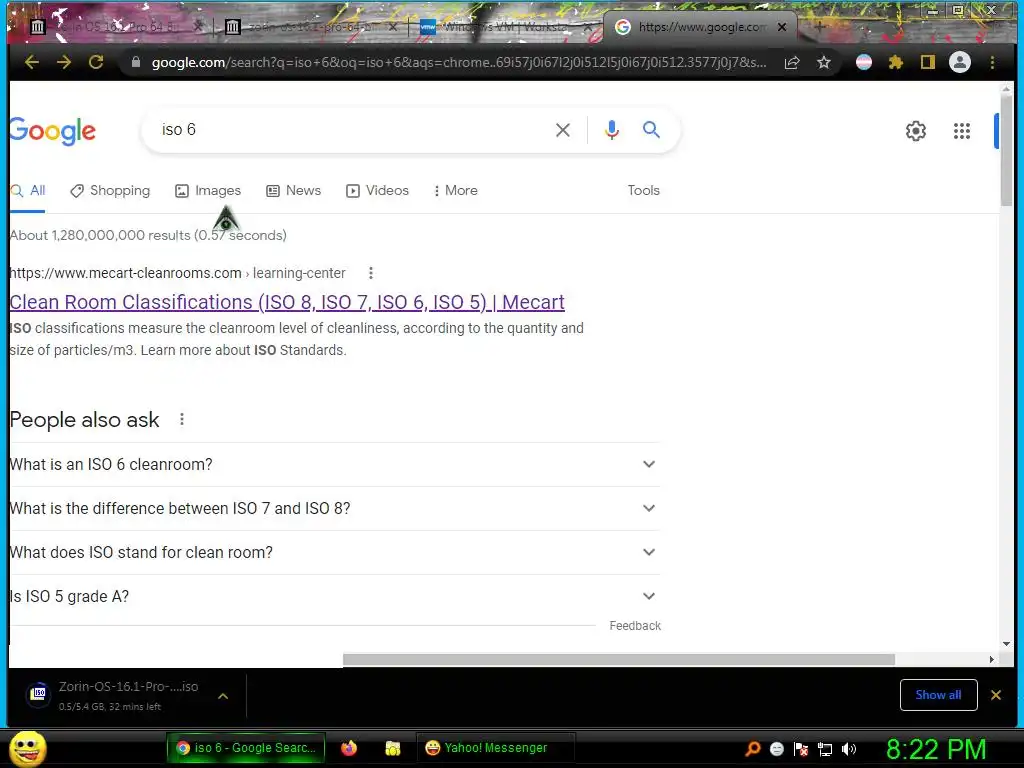1024x768 pixels.
Task: Open the Chrome profile avatar
Action: click(x=959, y=63)
